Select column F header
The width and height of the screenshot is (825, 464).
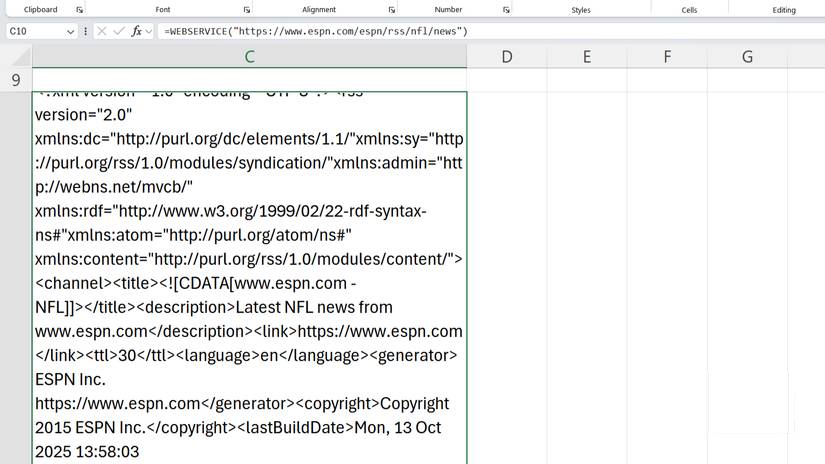click(x=667, y=56)
